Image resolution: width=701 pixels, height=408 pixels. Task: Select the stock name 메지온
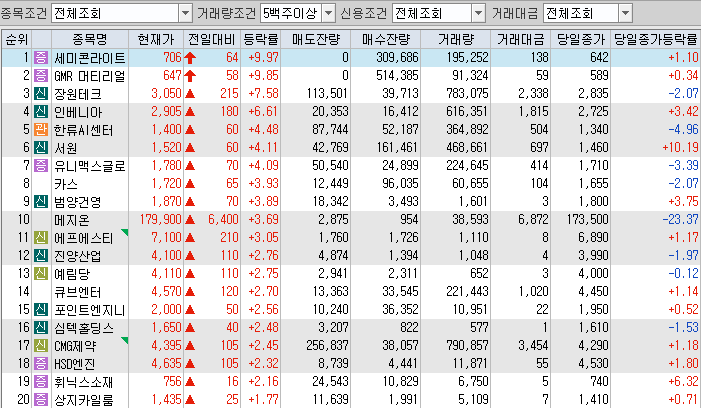point(72,220)
